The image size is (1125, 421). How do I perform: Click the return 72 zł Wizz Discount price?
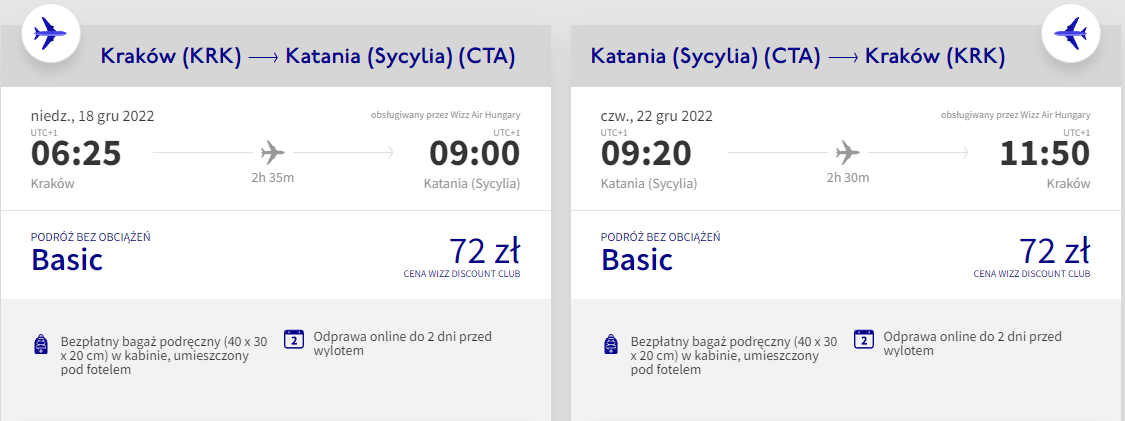[x=1055, y=252]
